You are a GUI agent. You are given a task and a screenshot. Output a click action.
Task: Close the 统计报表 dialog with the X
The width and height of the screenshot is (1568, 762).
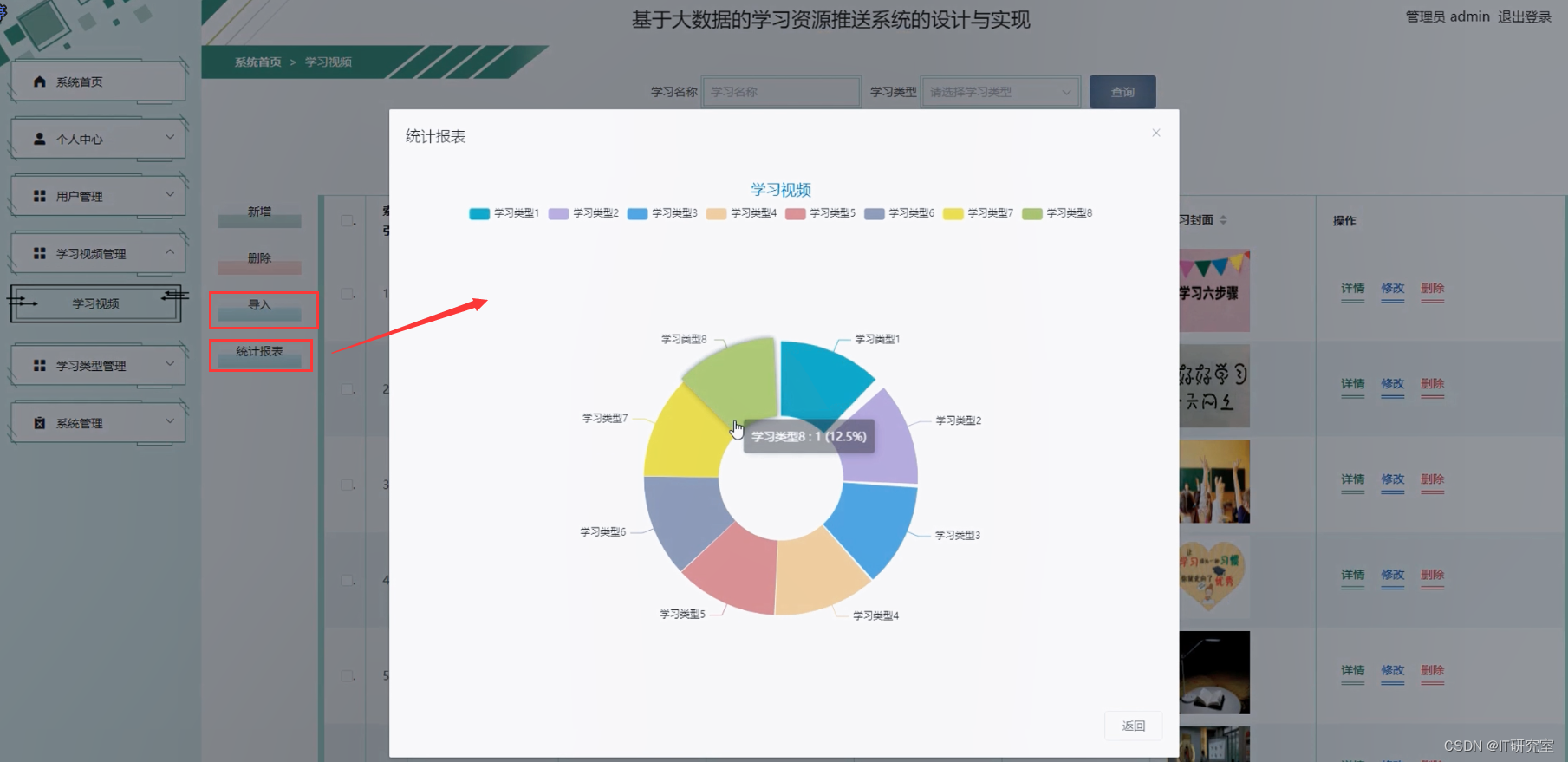coord(1155,133)
